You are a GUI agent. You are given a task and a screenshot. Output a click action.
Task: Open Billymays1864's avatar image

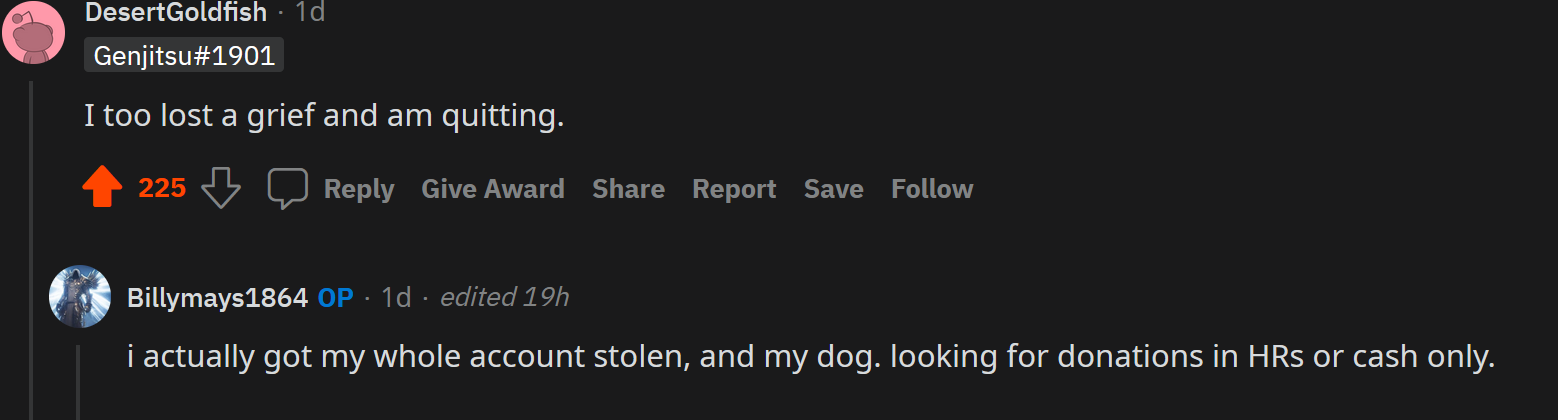80,297
